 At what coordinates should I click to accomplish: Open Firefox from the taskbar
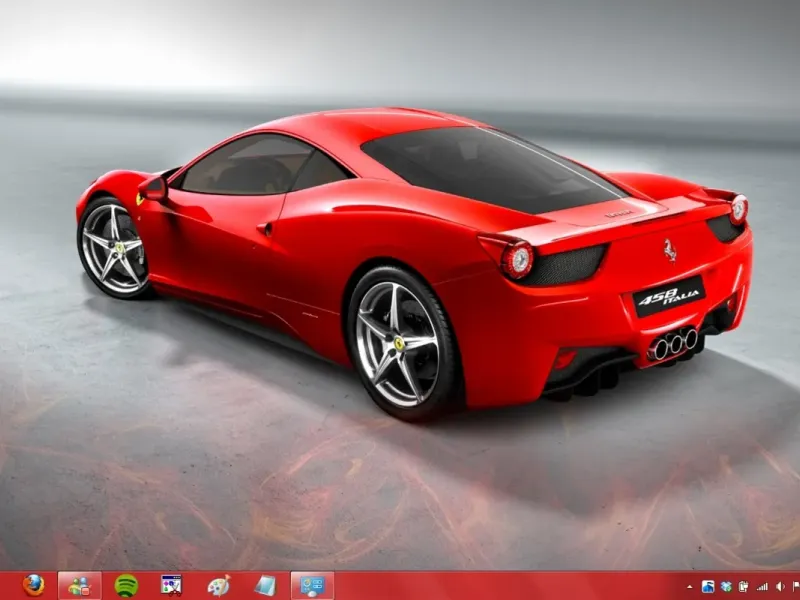click(34, 585)
